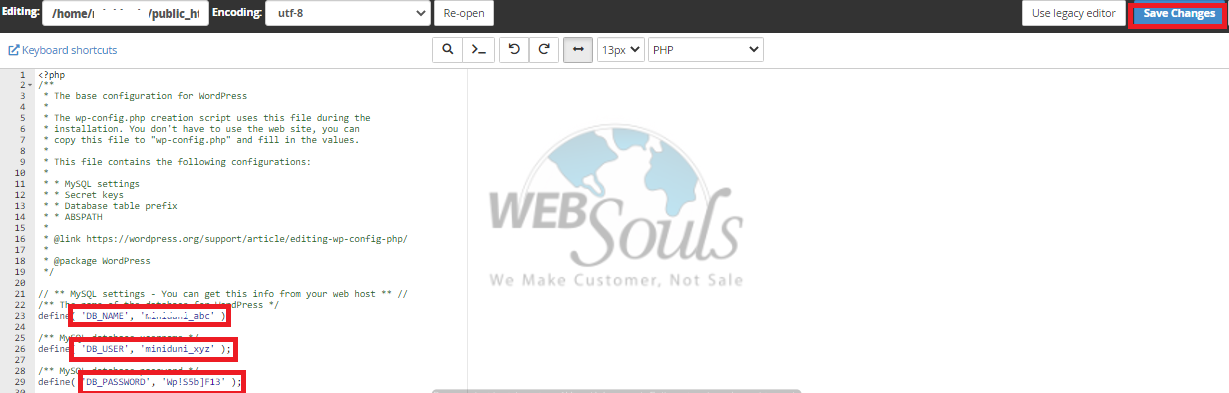Click the opening <?php tag line
The image size is (1229, 393).
point(52,75)
